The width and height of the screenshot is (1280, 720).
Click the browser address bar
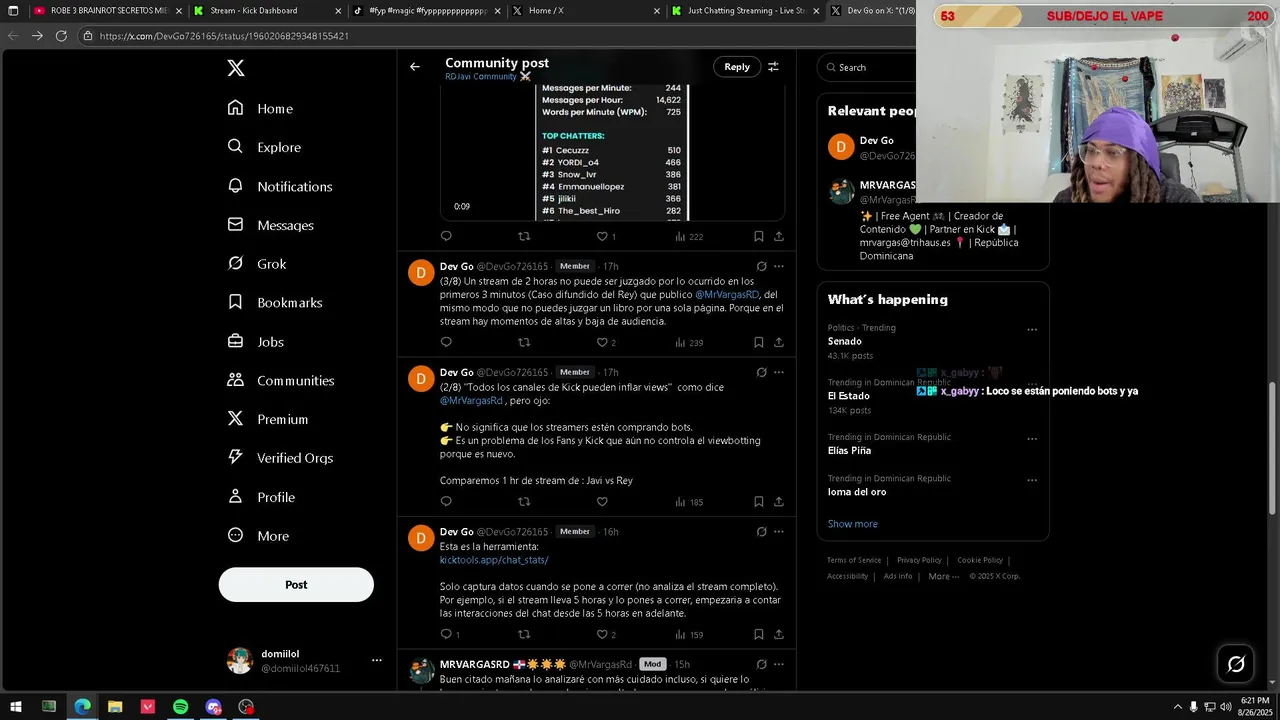[x=500, y=36]
